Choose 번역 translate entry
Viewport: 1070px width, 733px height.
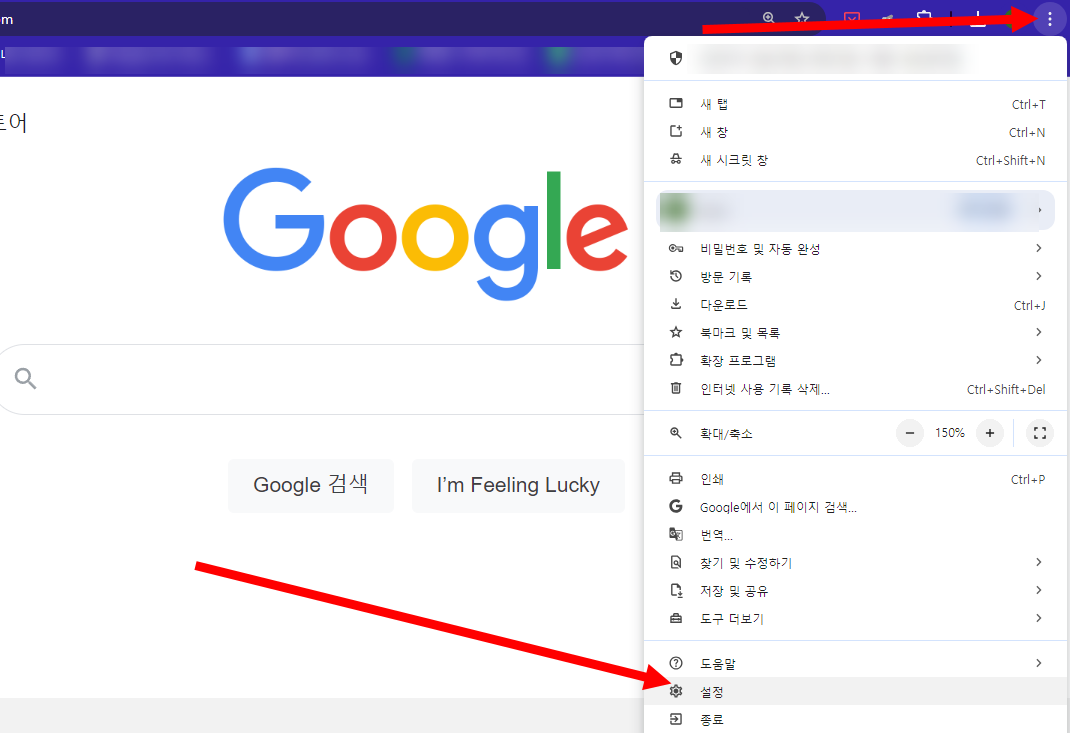(856, 535)
